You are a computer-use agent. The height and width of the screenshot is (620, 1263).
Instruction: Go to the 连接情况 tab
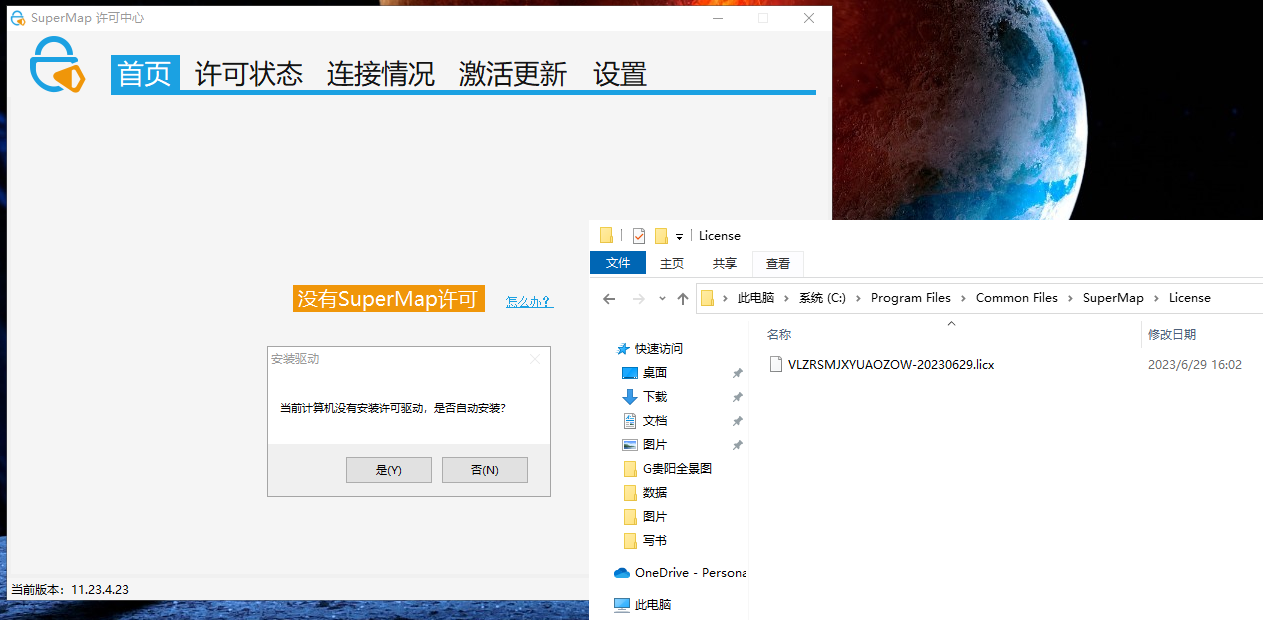click(x=381, y=73)
